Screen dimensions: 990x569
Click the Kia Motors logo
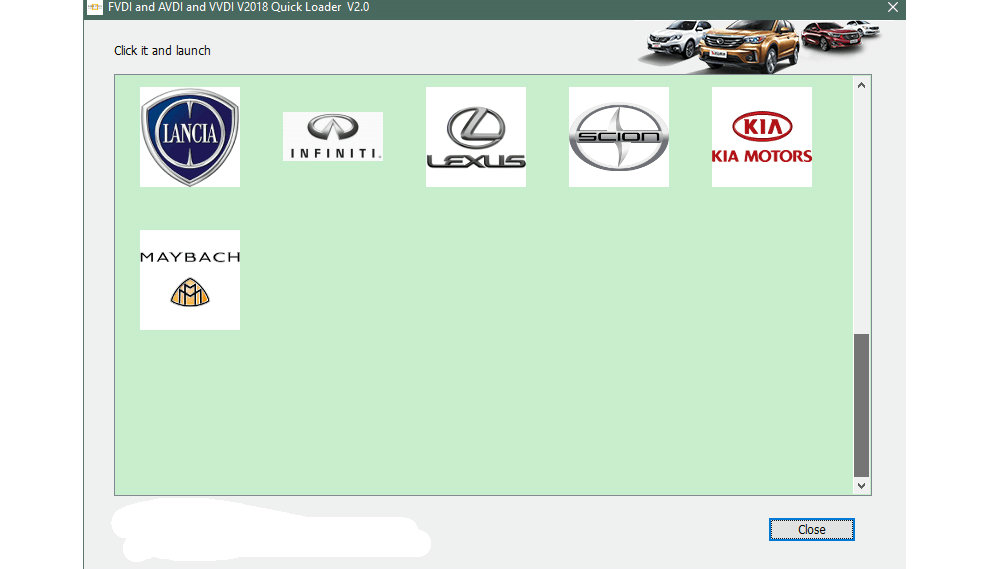762,137
